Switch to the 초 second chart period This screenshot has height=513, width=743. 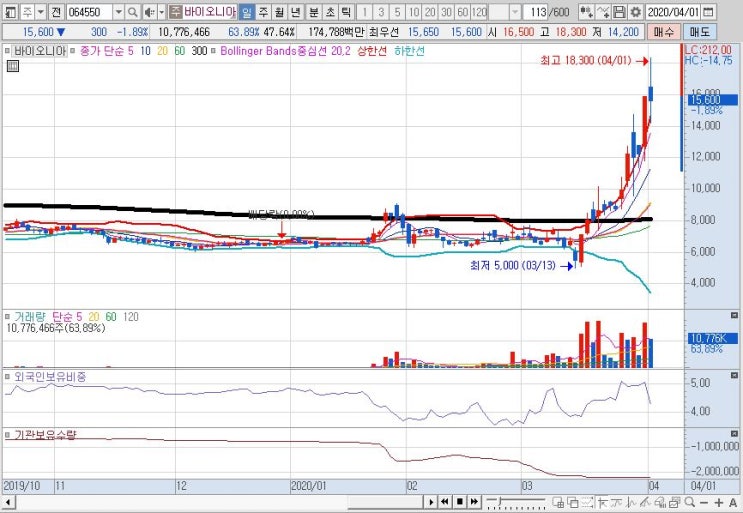click(x=330, y=12)
